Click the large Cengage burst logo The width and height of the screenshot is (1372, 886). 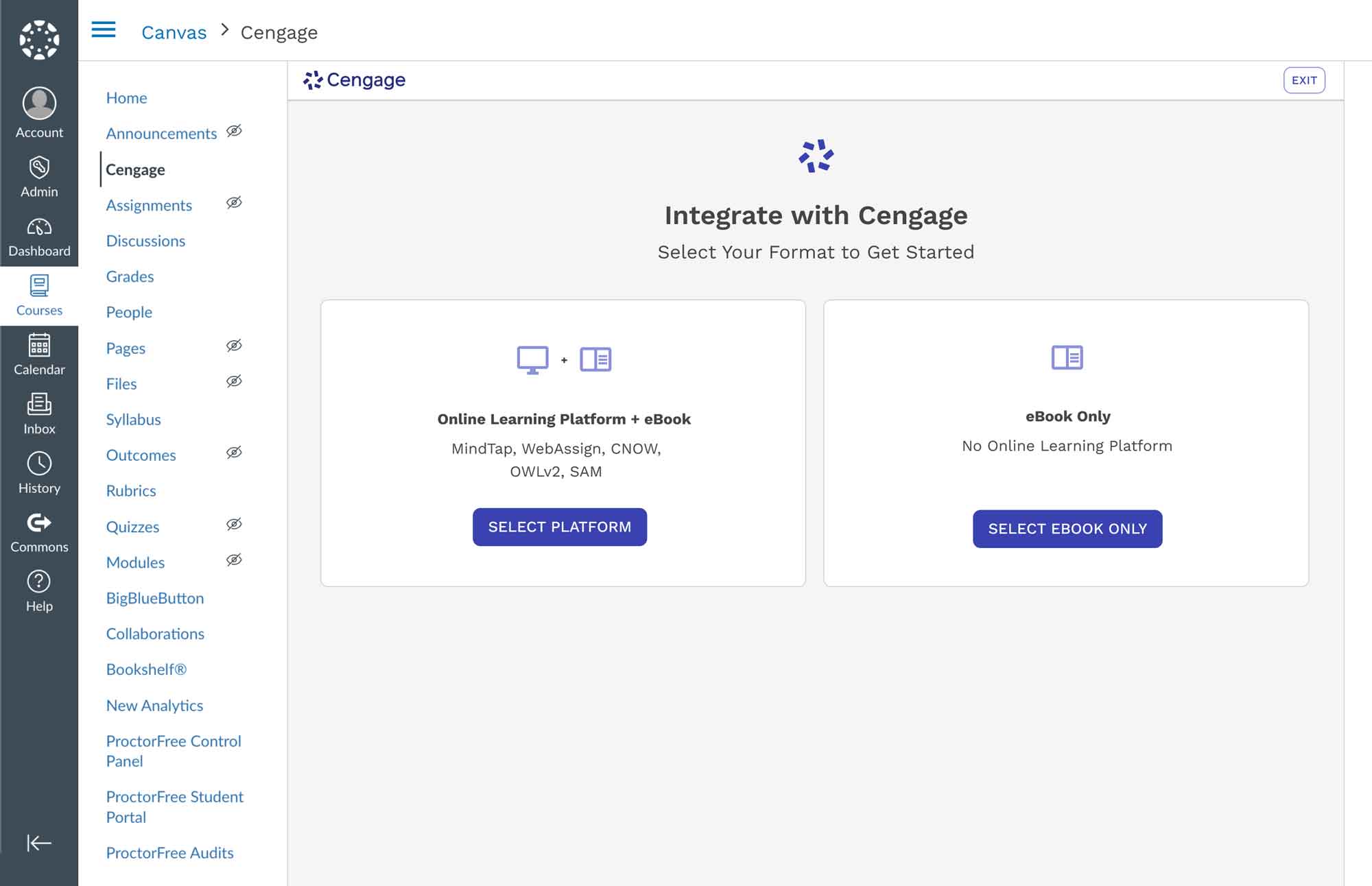(x=816, y=156)
